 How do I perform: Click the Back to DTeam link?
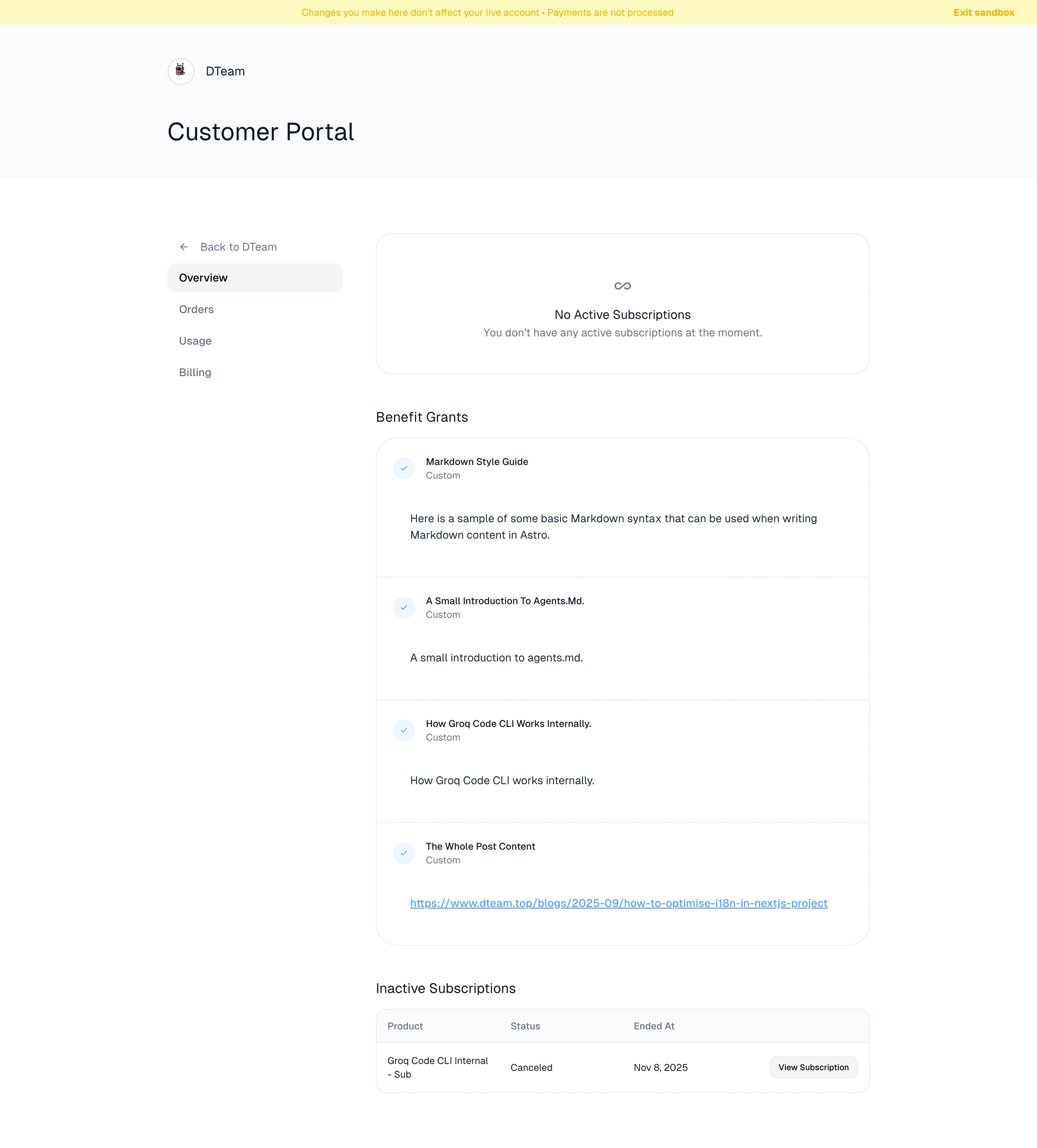(238, 247)
